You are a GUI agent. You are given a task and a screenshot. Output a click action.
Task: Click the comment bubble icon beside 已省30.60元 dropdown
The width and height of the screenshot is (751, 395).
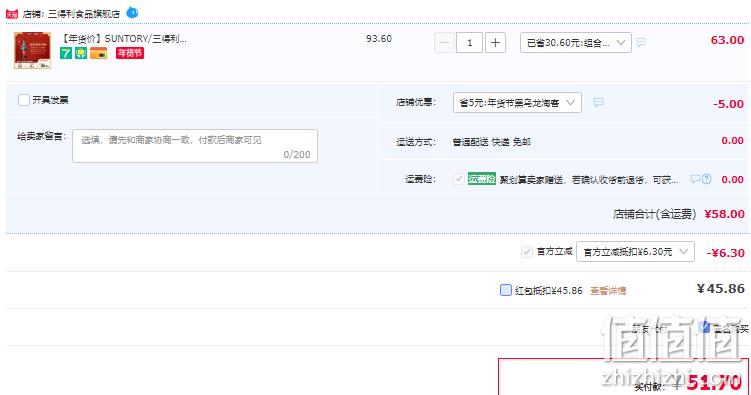(x=641, y=43)
